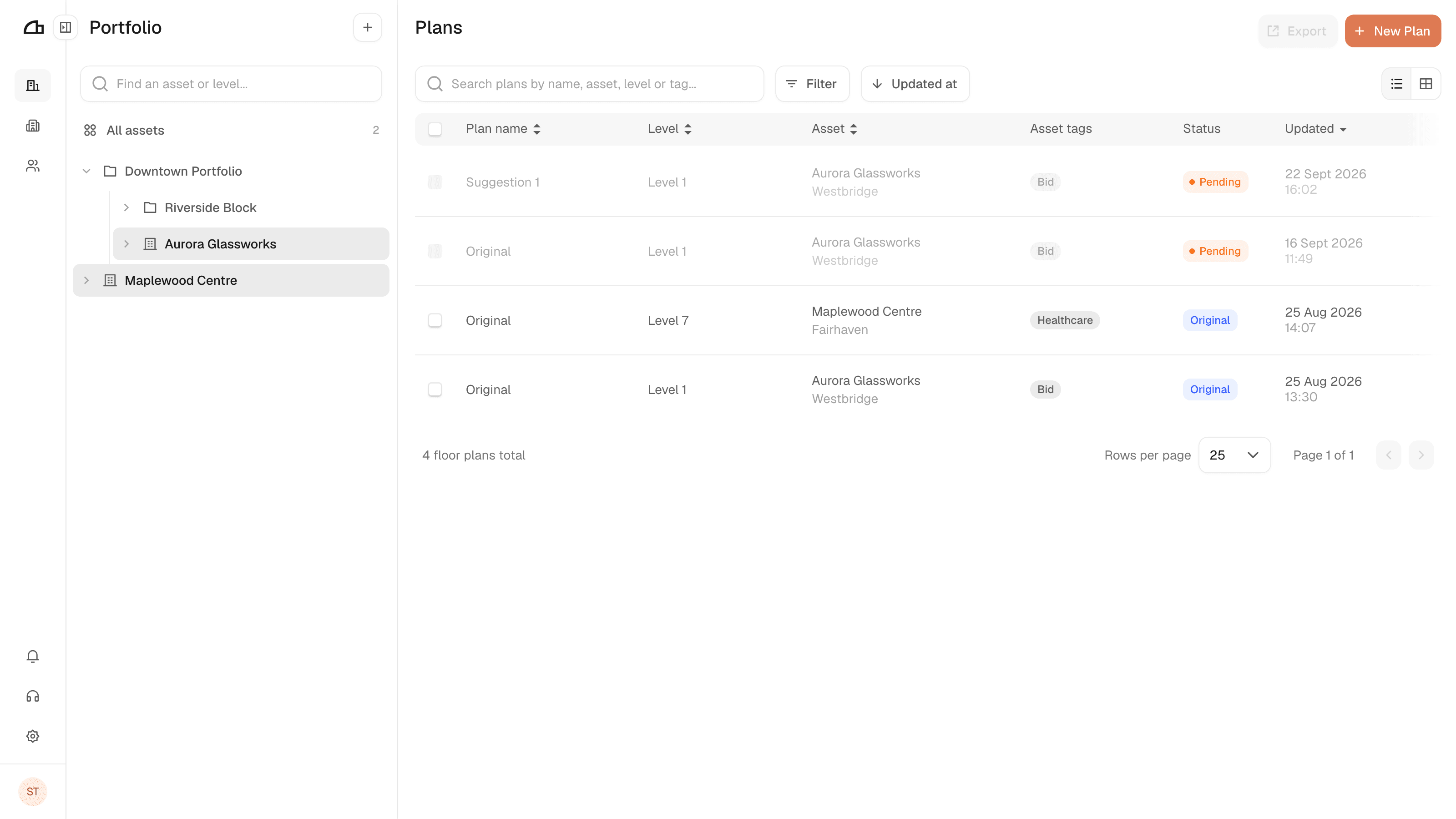1456x819 pixels.
Task: Open notifications bell icon
Action: (33, 656)
